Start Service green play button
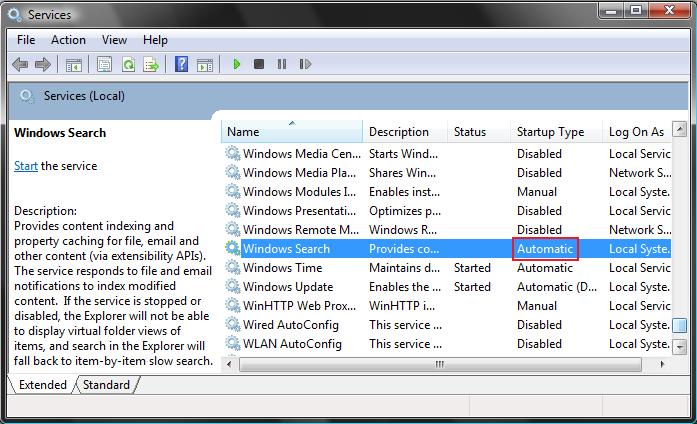This screenshot has height=424, width=697. tap(236, 64)
